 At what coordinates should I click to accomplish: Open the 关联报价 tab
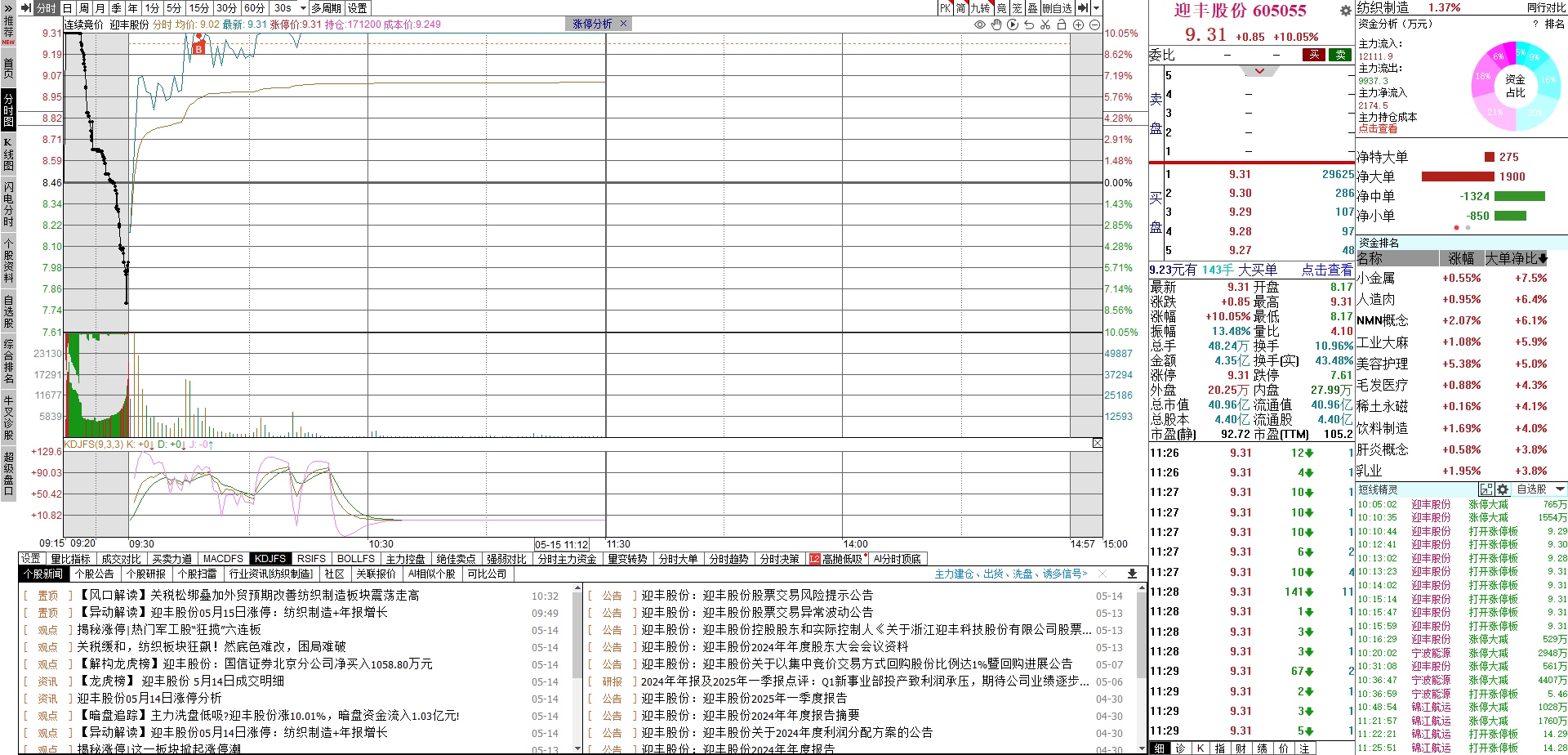(376, 574)
